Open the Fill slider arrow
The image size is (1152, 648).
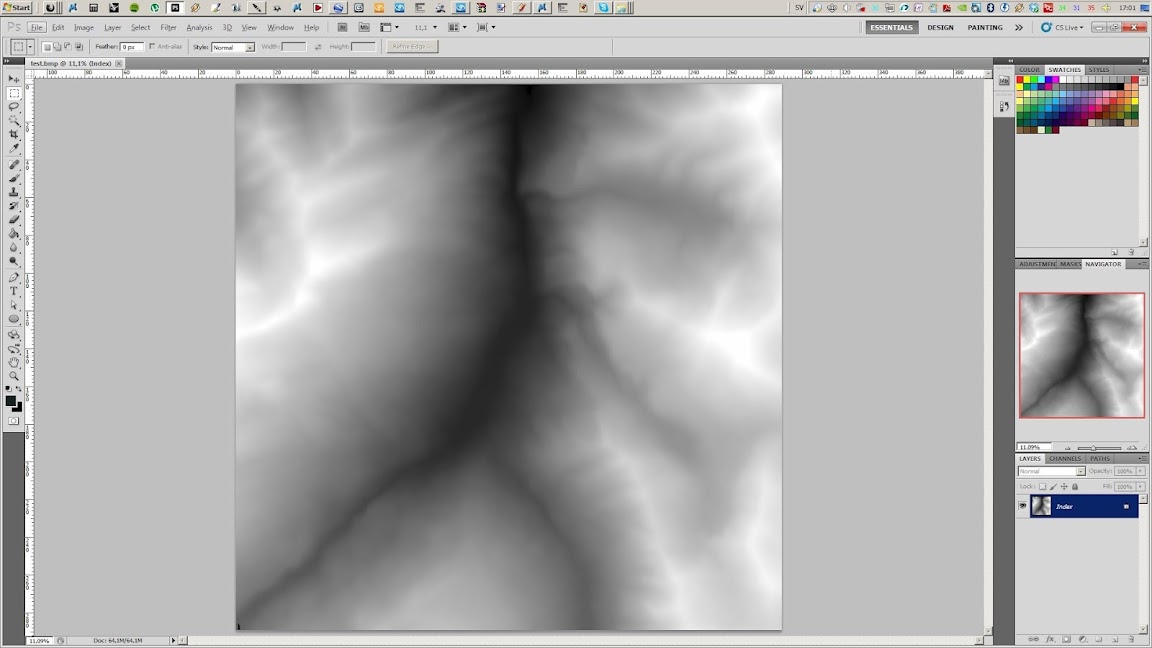(1140, 486)
